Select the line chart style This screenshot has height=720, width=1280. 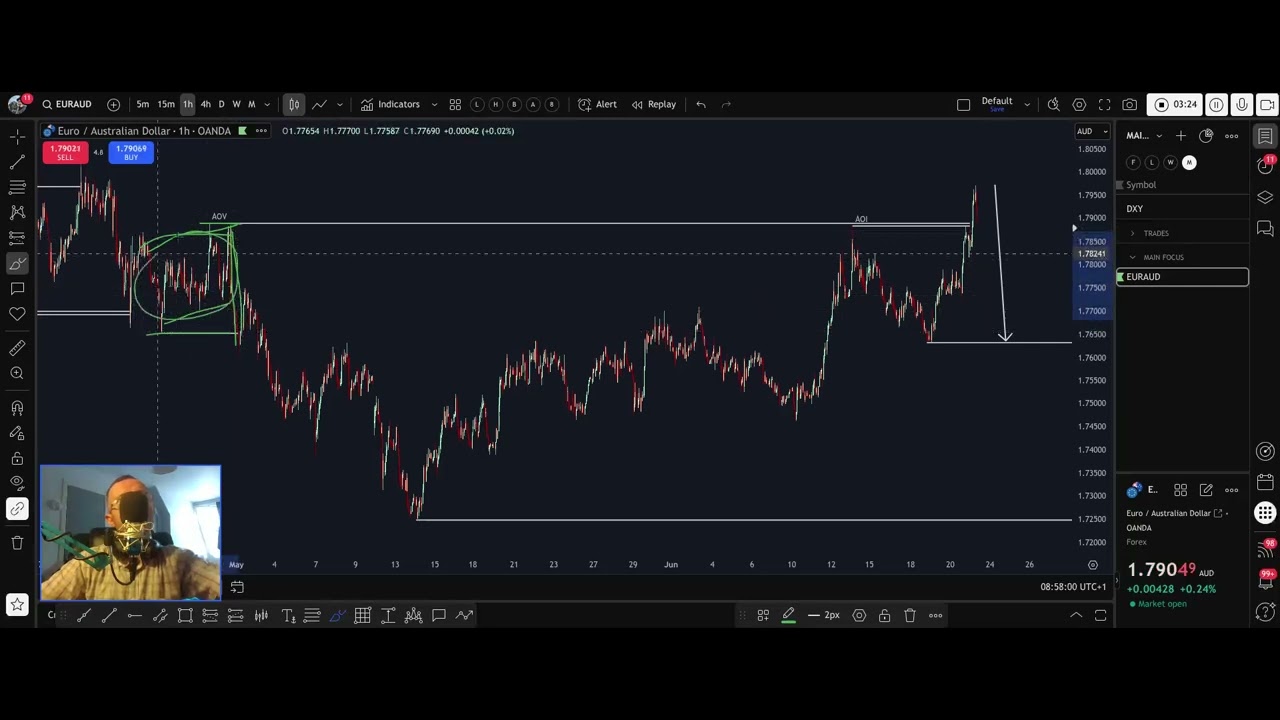point(319,104)
